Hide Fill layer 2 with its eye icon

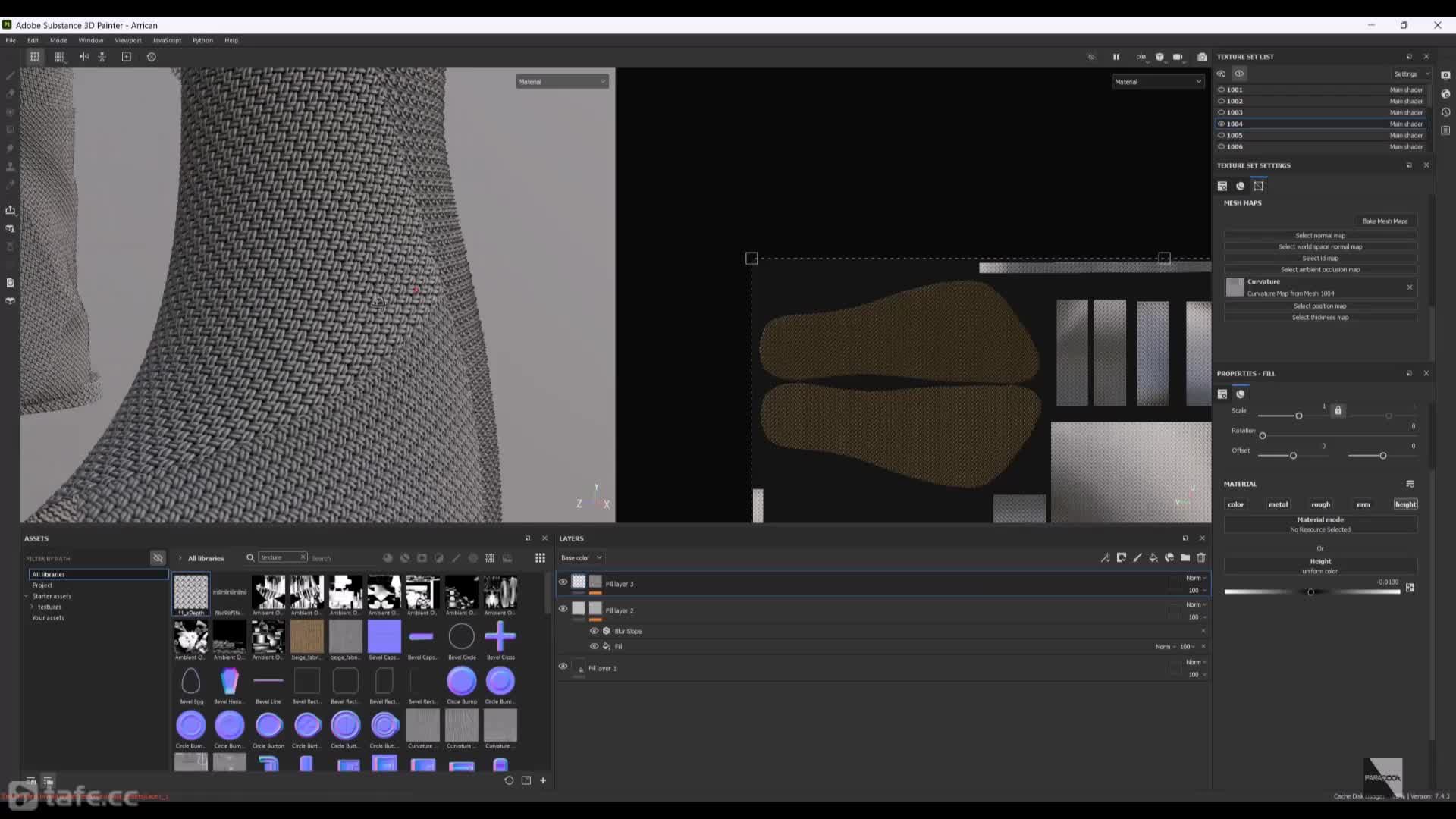(x=563, y=608)
